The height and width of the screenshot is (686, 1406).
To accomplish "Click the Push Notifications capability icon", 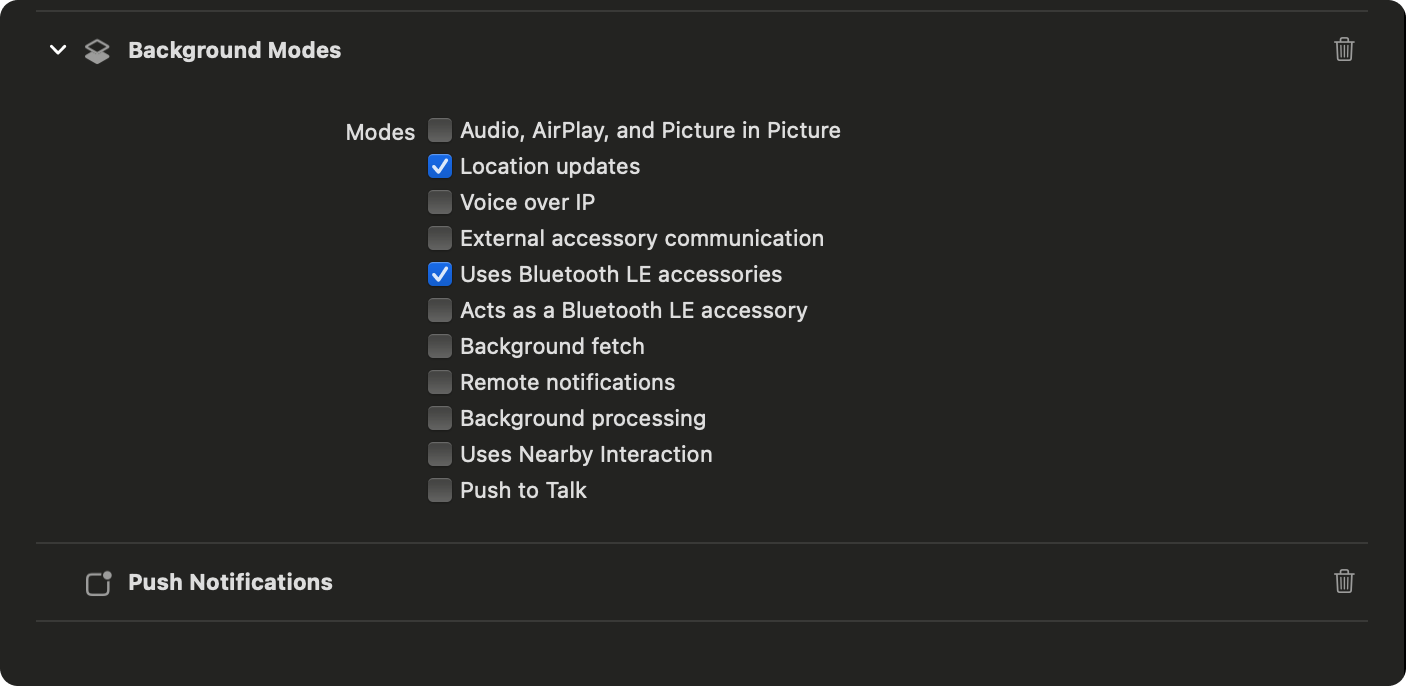I will click(98, 583).
